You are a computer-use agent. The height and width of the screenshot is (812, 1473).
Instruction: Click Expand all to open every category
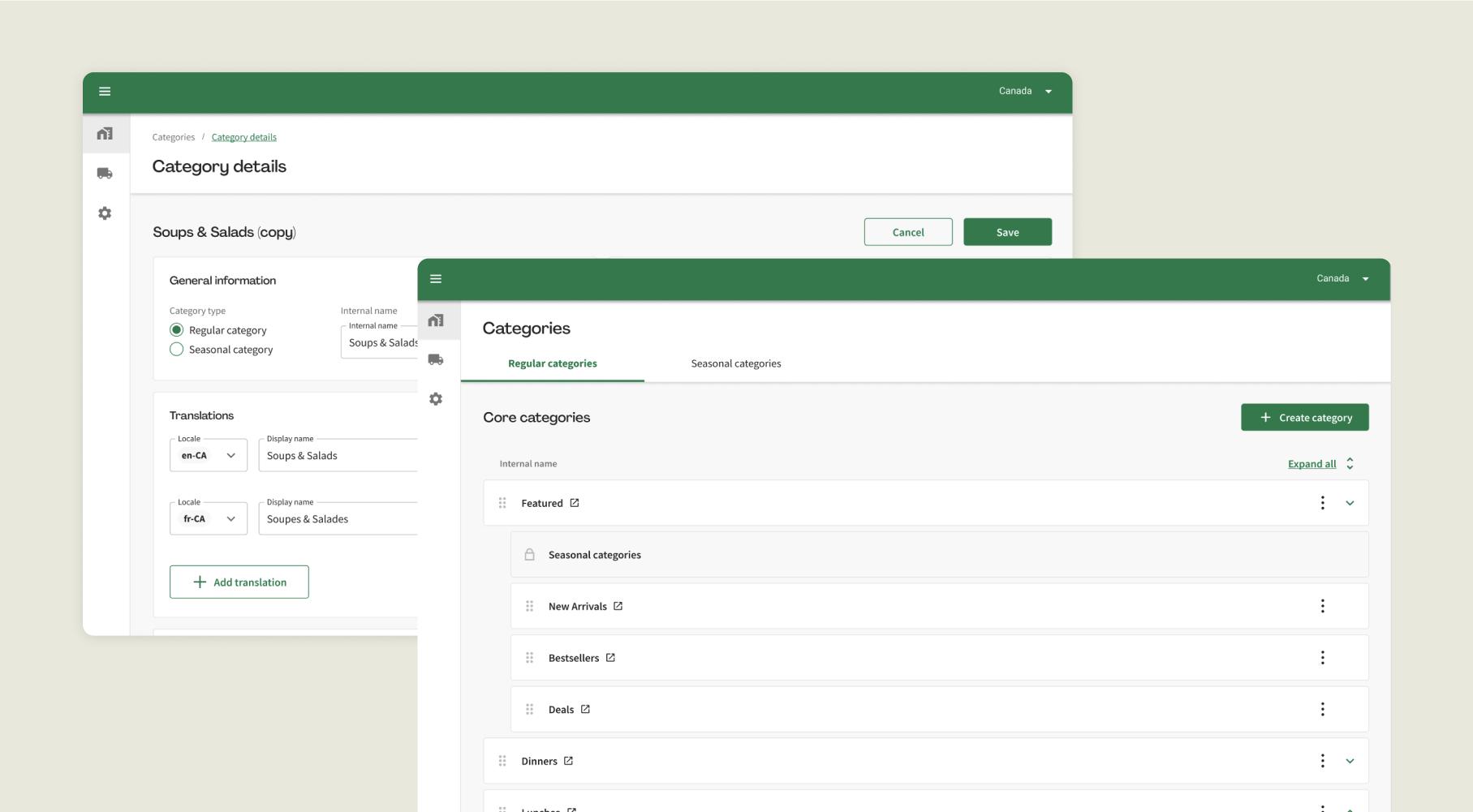1311,463
